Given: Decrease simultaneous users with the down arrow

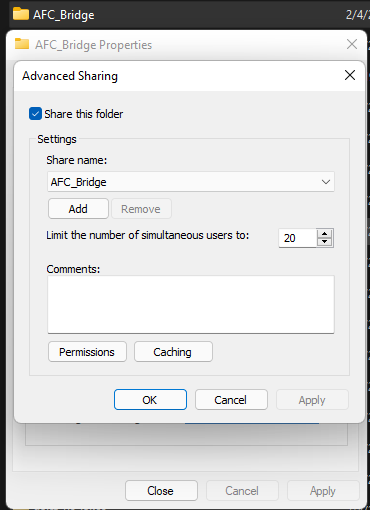Looking at the screenshot, I should (324, 242).
